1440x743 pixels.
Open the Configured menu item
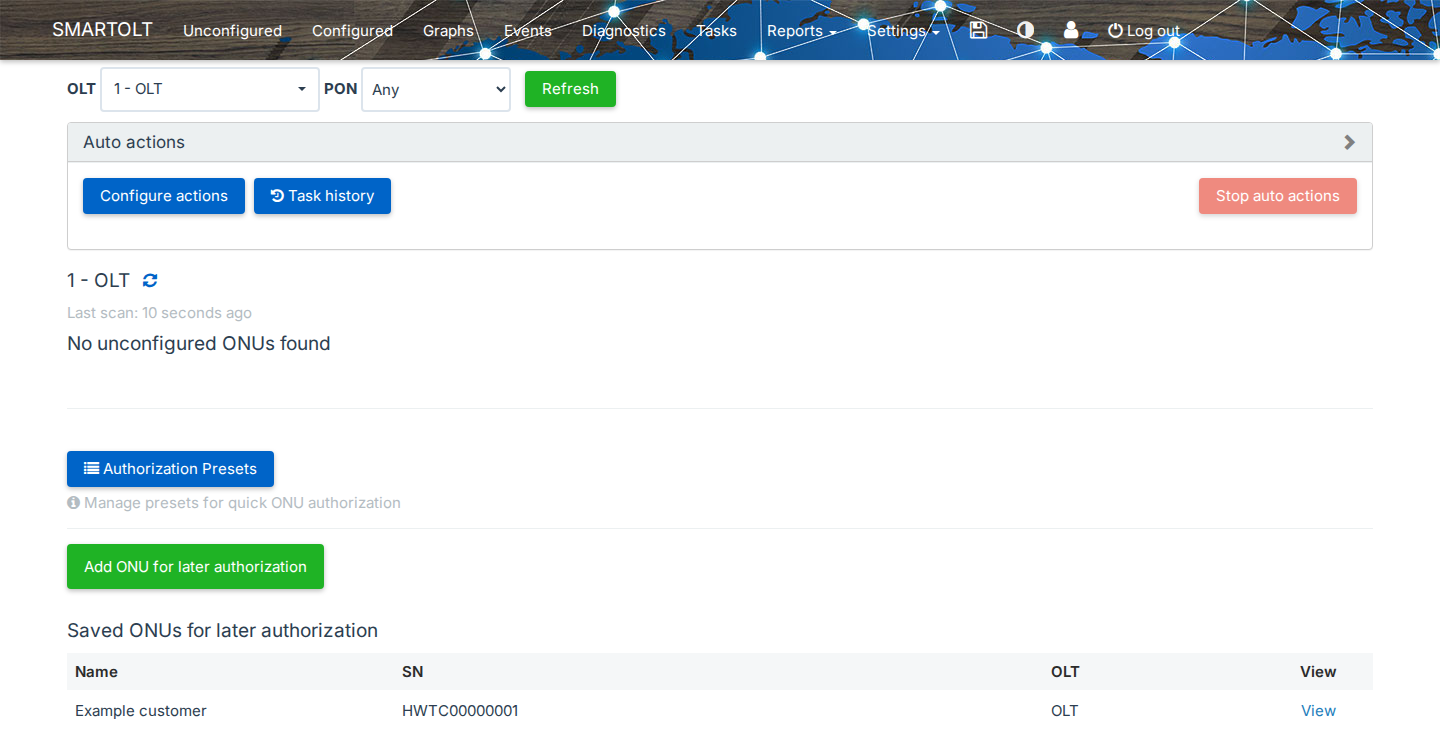coord(352,31)
